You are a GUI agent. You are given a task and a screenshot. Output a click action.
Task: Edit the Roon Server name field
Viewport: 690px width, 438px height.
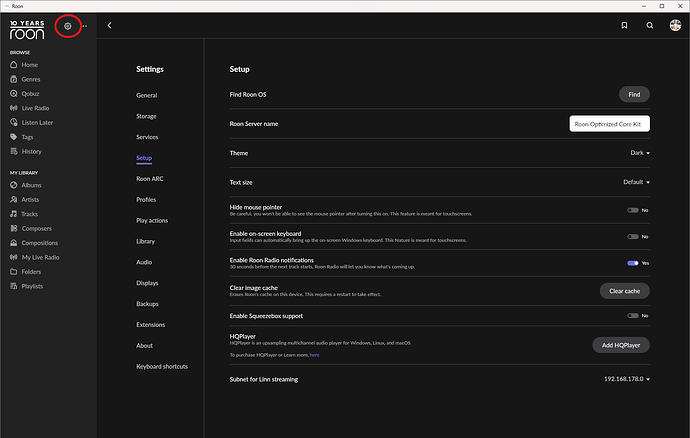point(609,124)
